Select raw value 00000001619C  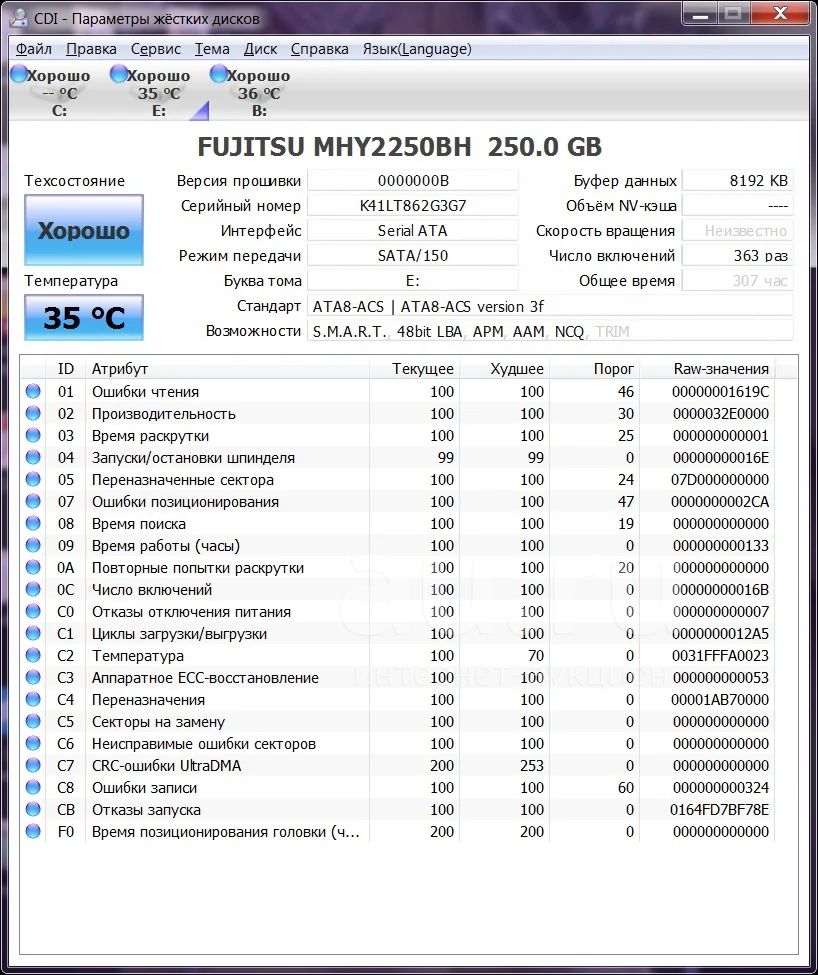point(720,392)
